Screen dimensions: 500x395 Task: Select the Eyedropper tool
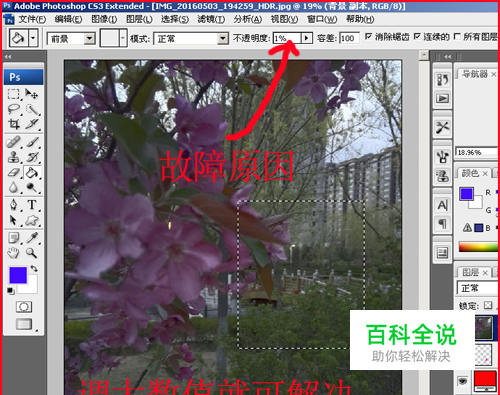(32, 238)
